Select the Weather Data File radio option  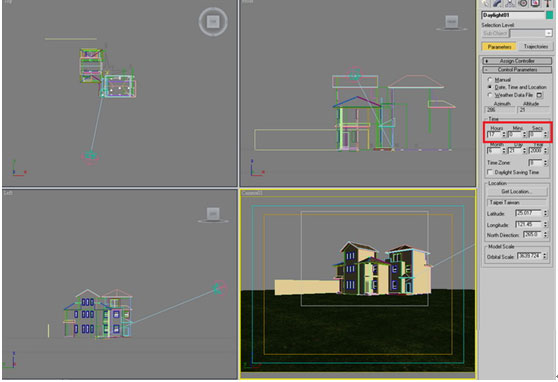(490, 95)
